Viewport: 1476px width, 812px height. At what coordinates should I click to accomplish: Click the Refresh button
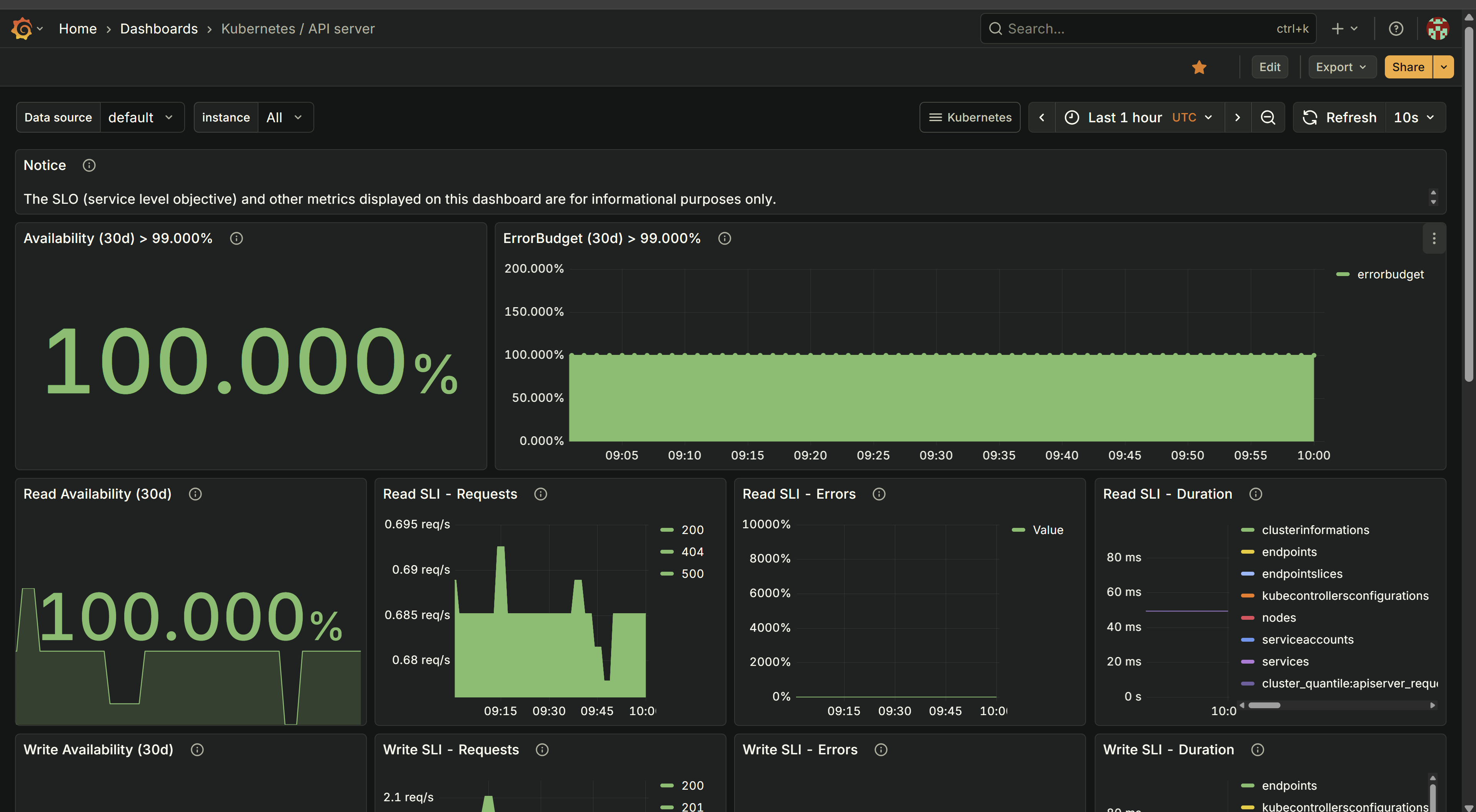1339,117
